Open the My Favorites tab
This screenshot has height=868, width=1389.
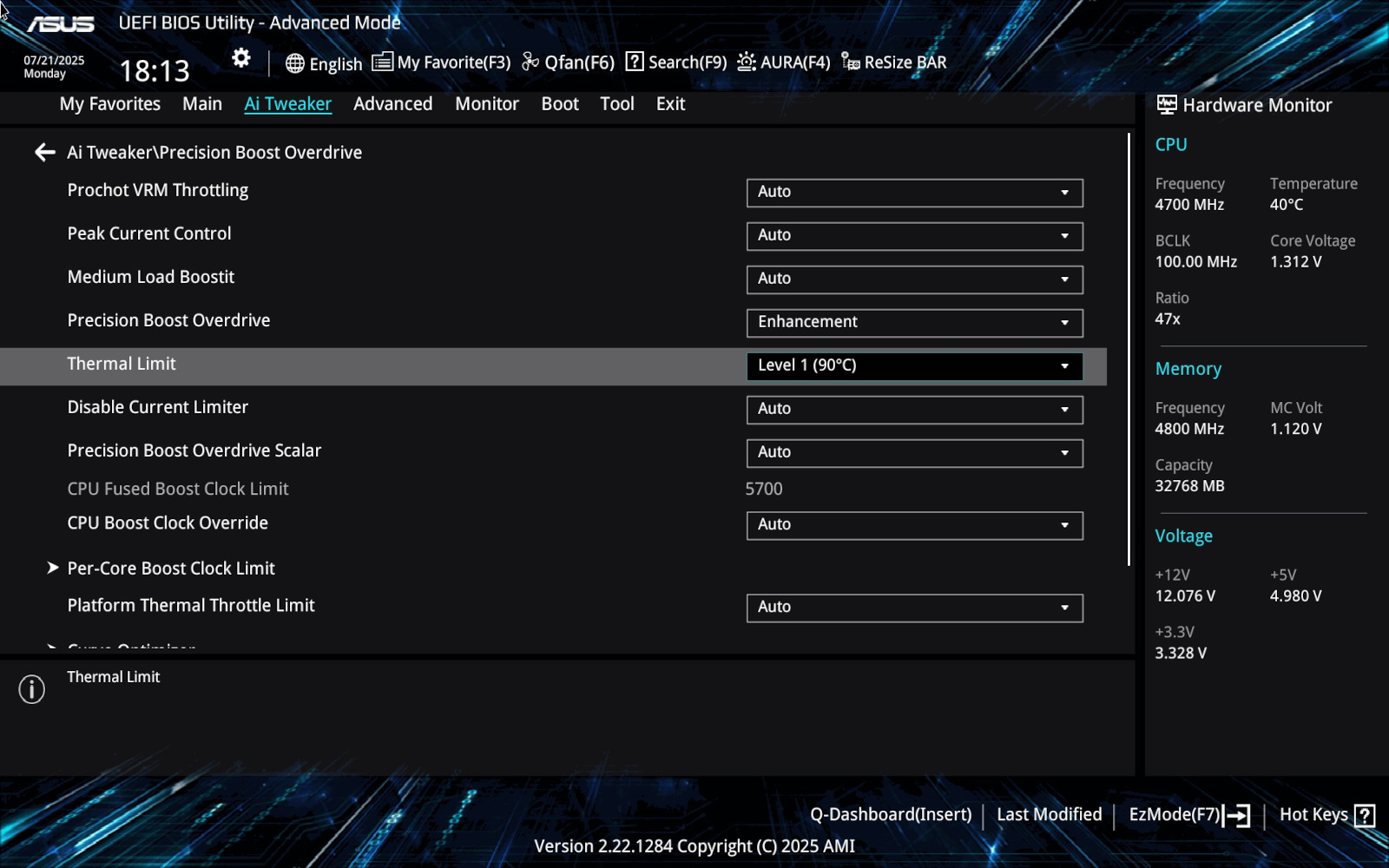110,104
